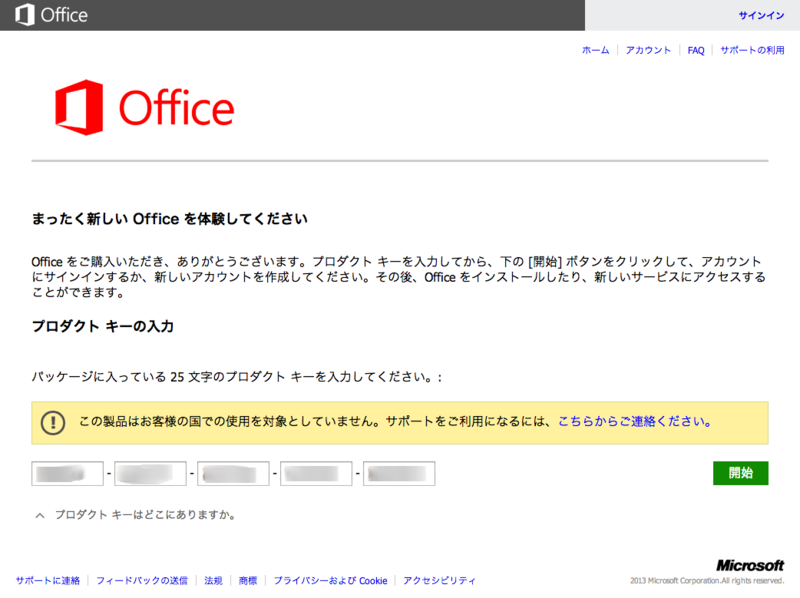The width and height of the screenshot is (800, 598).
Task: Click こちらからご連絡ください link in warning
Action: (635, 421)
